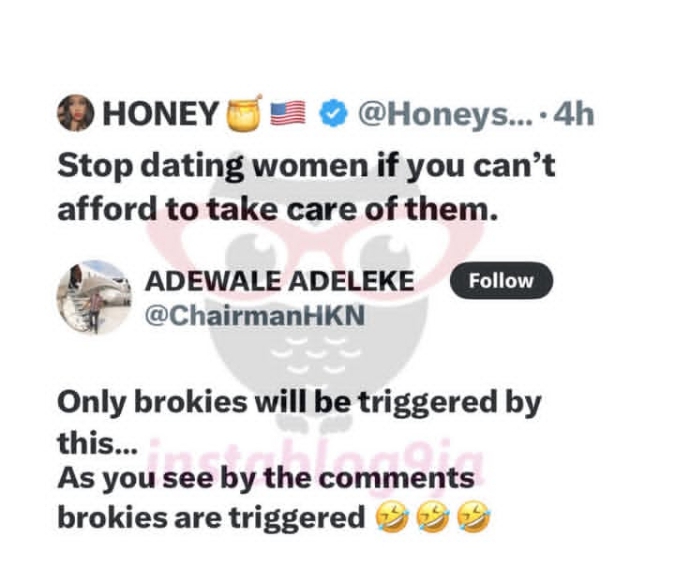This screenshot has height=578, width=675.
Task: Click the first laughing emoji
Action: point(392,516)
